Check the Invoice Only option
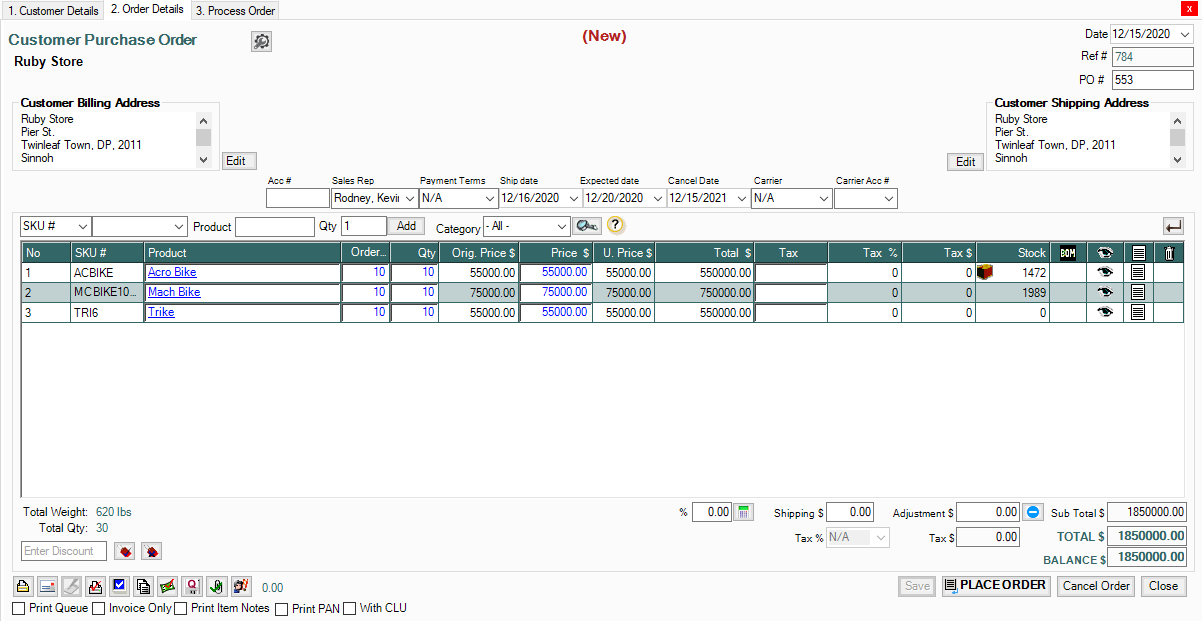Screen dimensions: 1202x621 [x=99, y=608]
